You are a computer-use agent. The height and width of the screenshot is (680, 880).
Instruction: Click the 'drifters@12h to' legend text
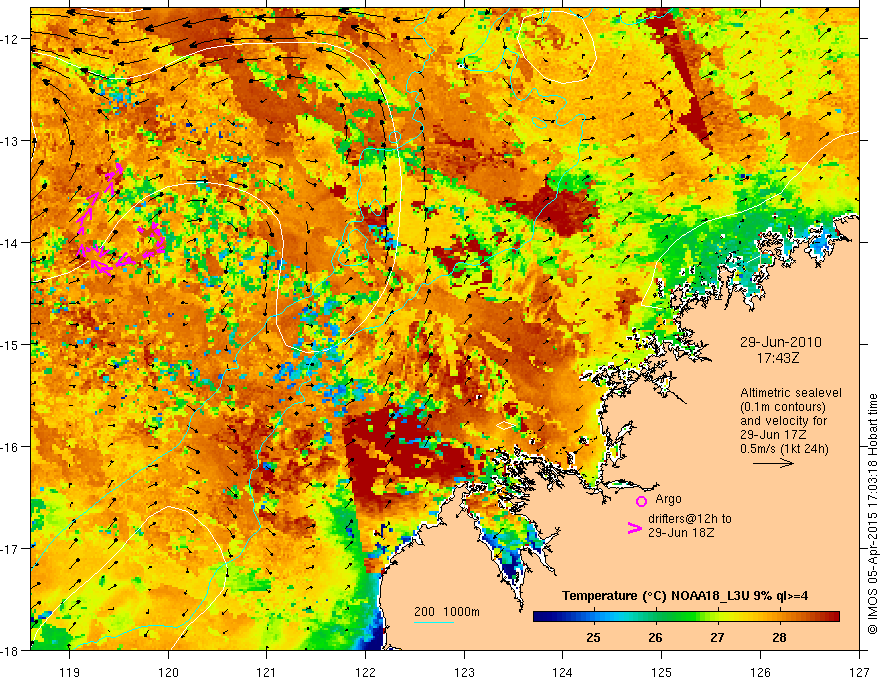pos(690,519)
